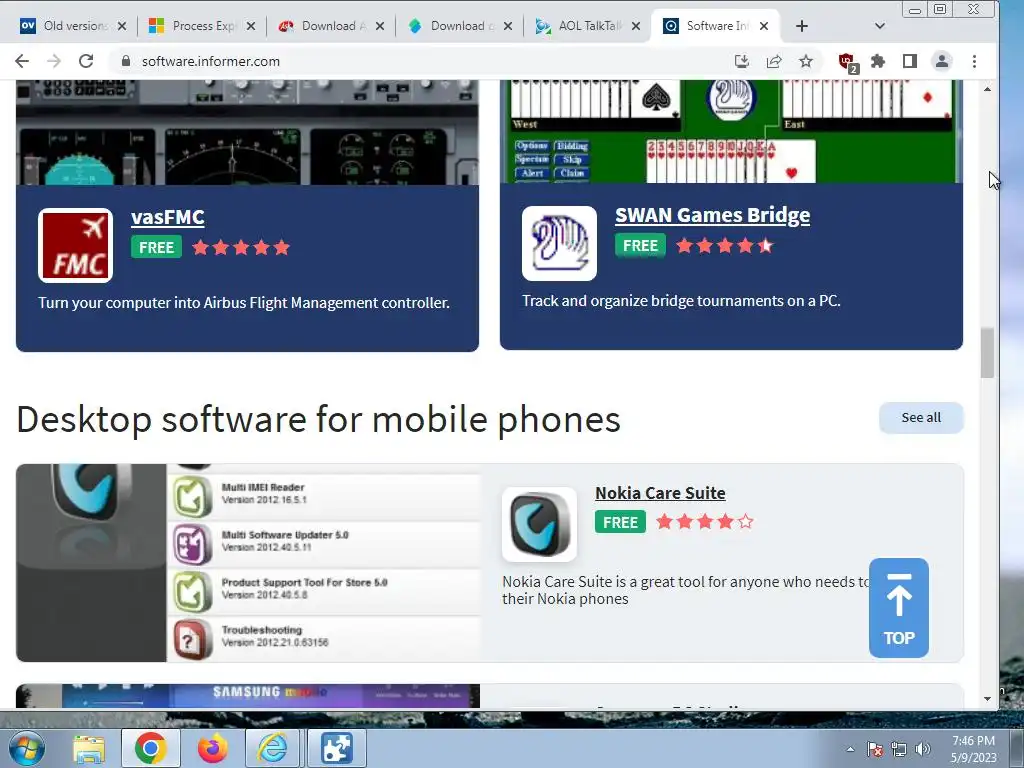The width and height of the screenshot is (1024, 768).
Task: Open a new tab
Action: (802, 26)
